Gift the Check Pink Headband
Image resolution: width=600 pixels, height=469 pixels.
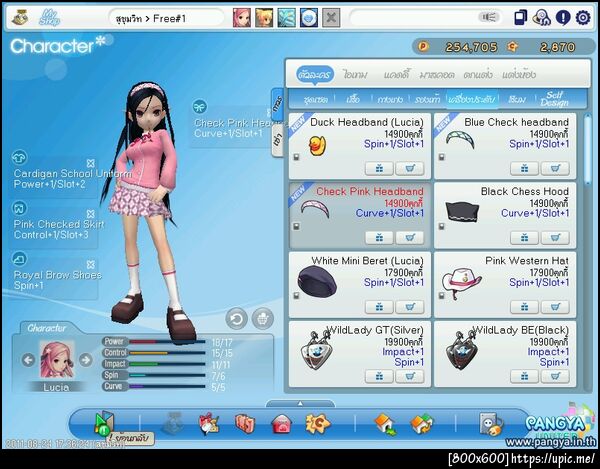(379, 238)
